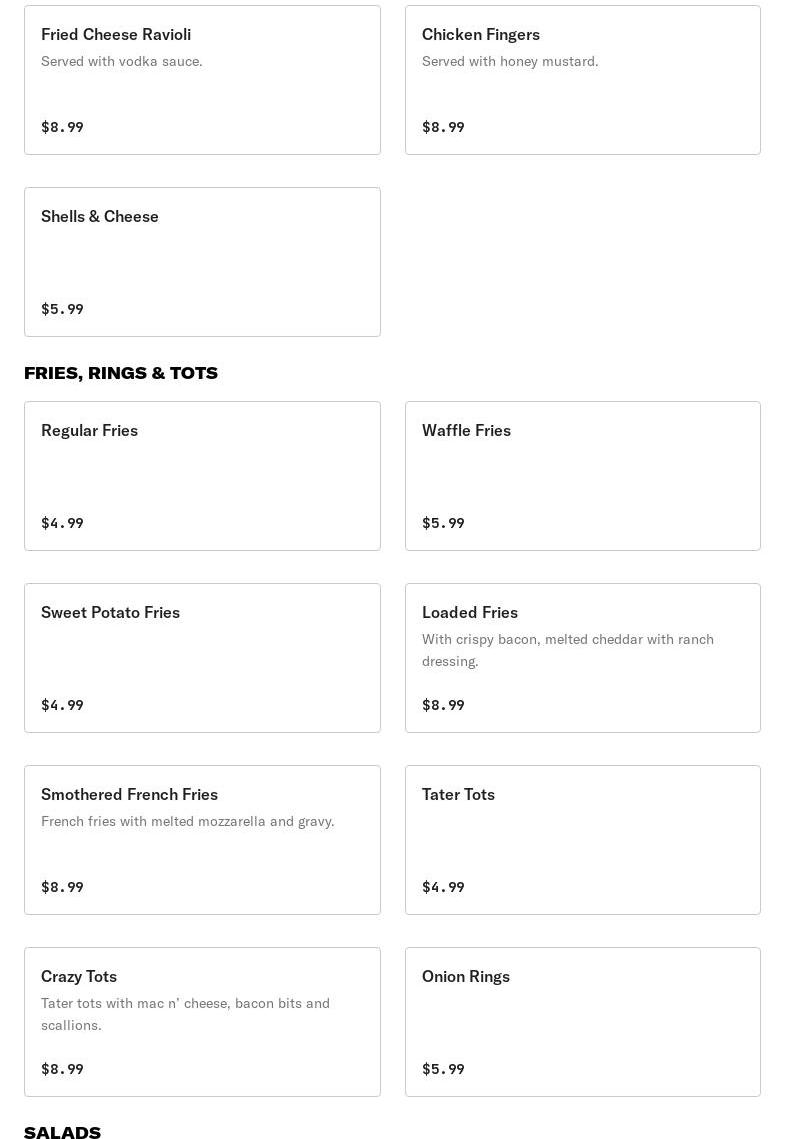Click the Smothered French Fries $8.99 price
The width and height of the screenshot is (785, 1139).
[62, 887]
